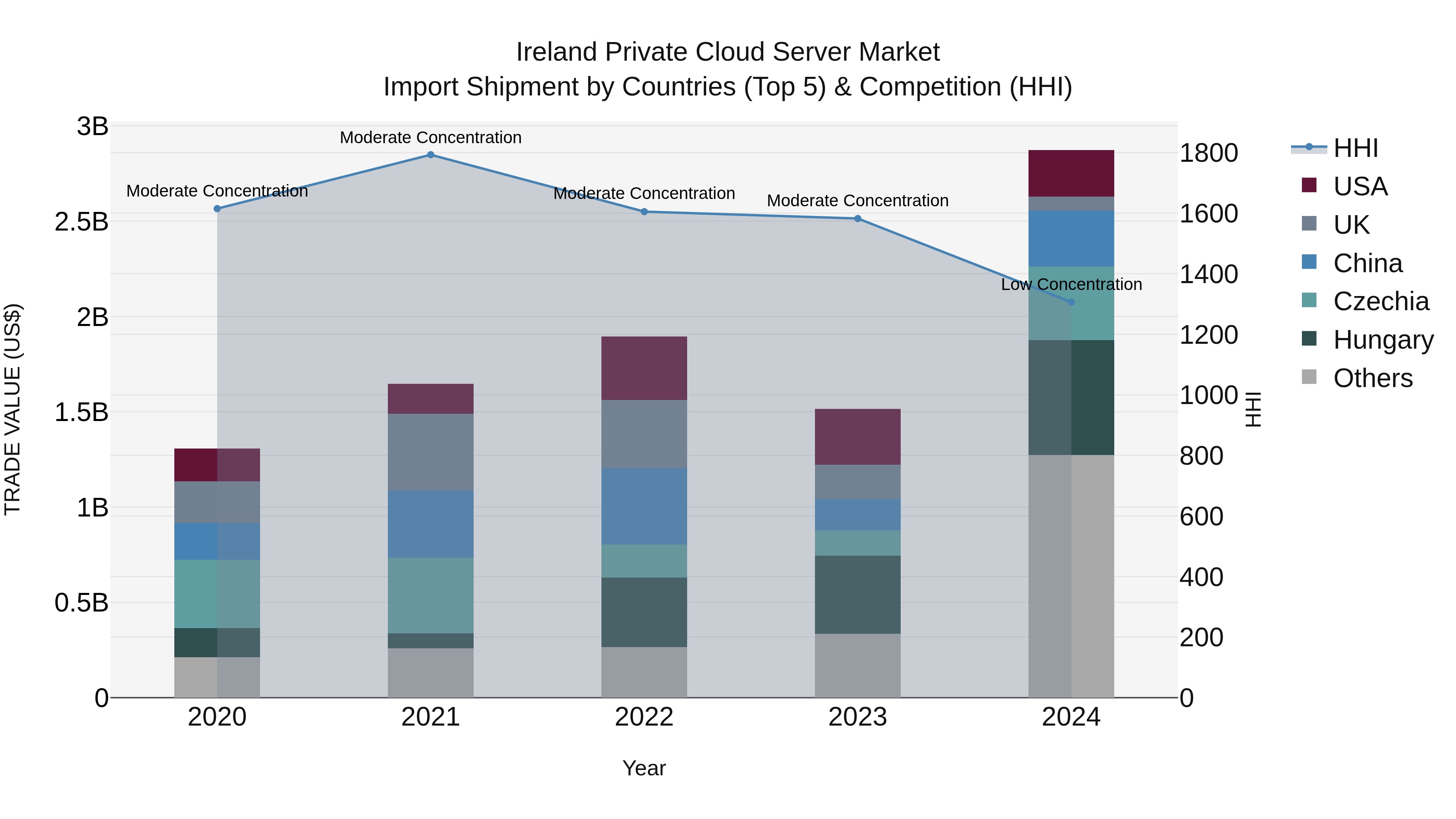Click the China segment of 2021 bar
Viewport: 1456px width, 819px height.
click(x=431, y=525)
